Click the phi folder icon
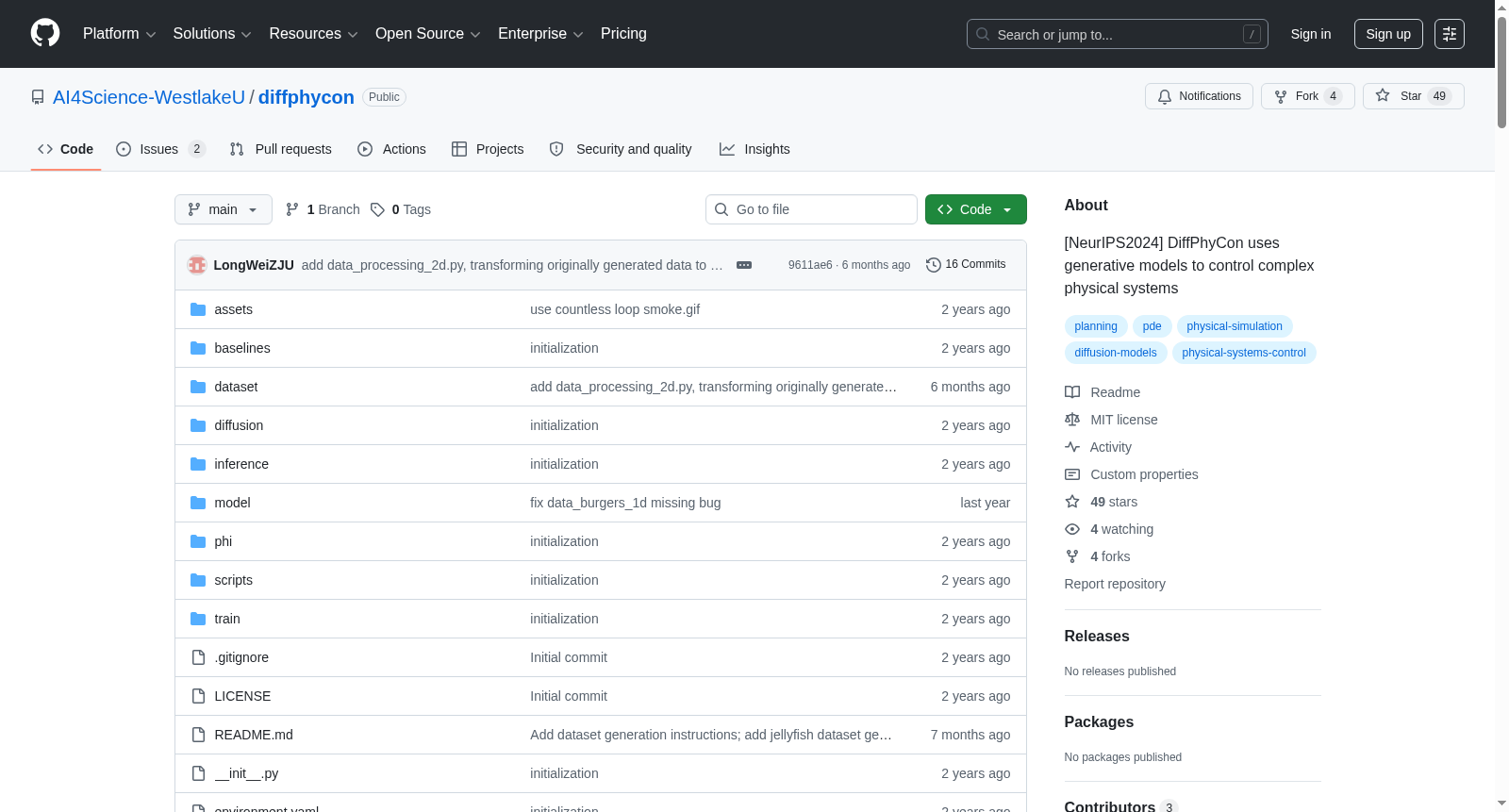Viewport: 1509px width, 812px height. coord(198,541)
